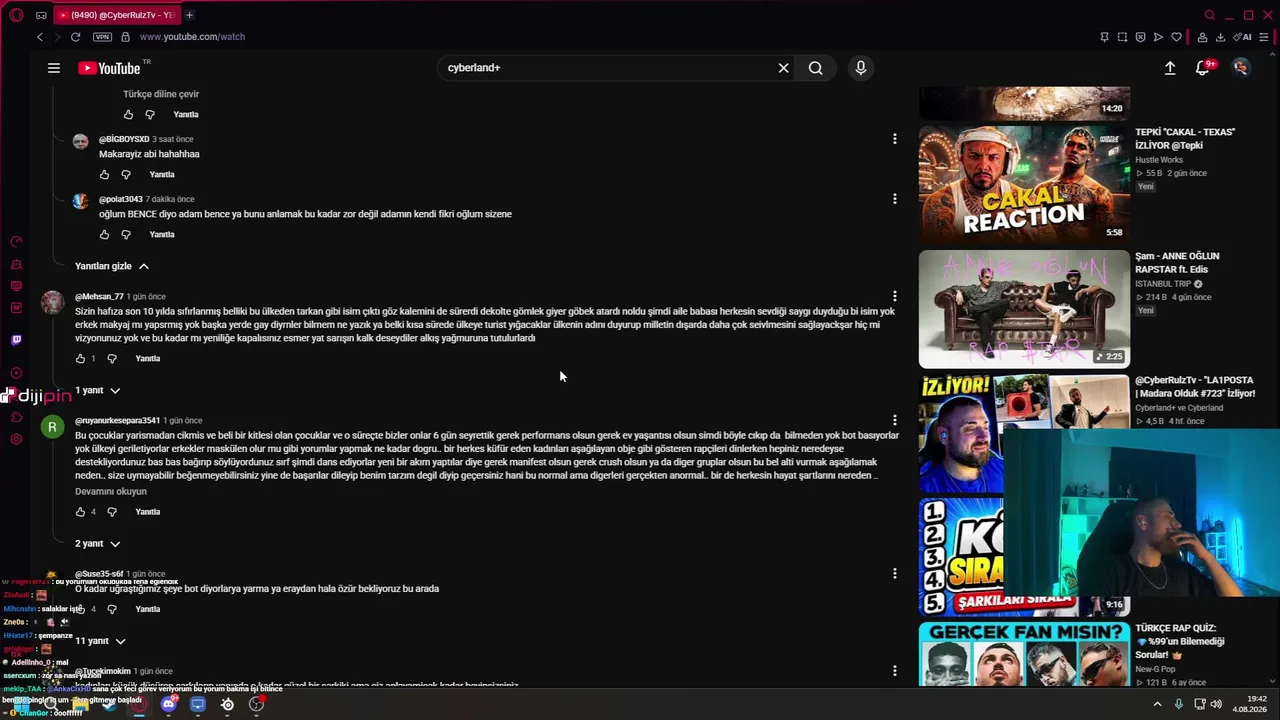
Task: Like the @BIGBOYSXD comment
Action: click(104, 175)
